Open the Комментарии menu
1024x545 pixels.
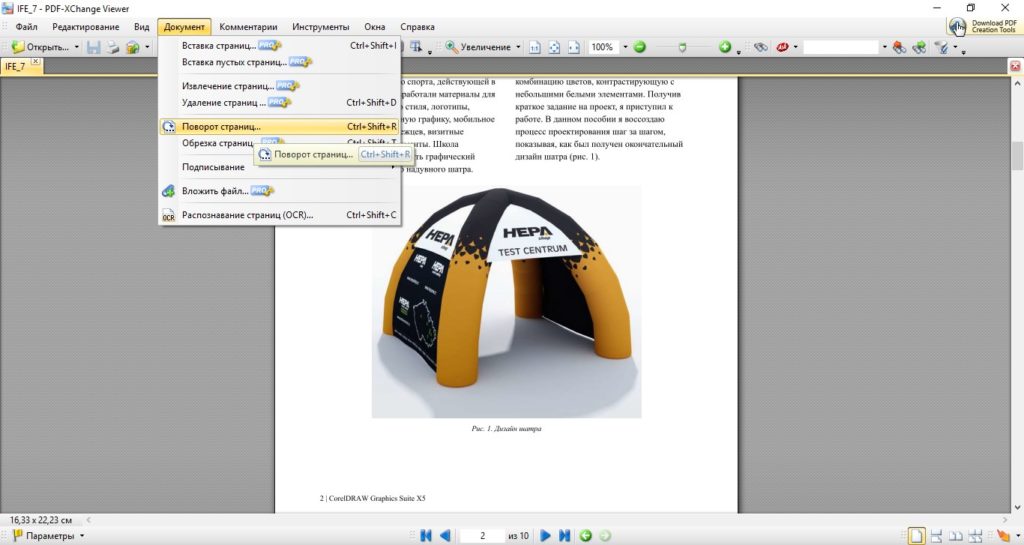click(x=248, y=26)
